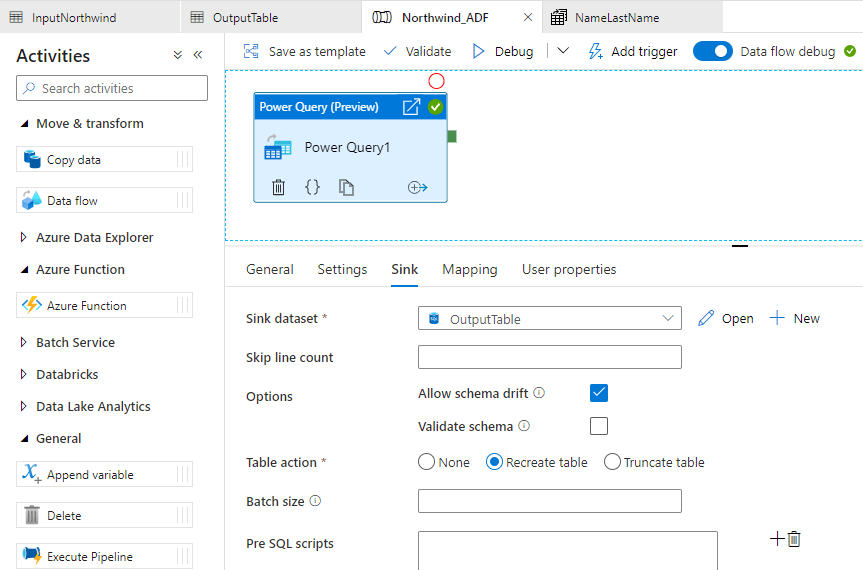Select Truncate table radio option
Screen dimensions: 863x570
612,462
